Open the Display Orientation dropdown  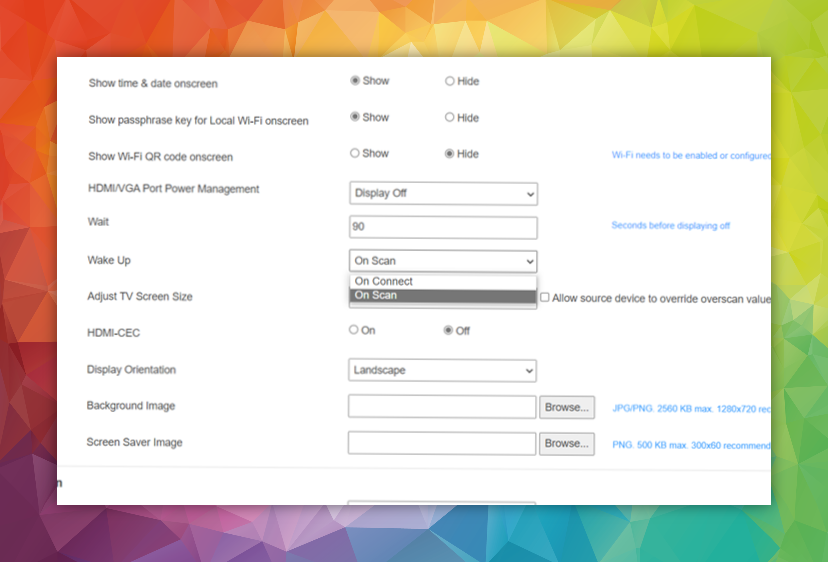point(443,370)
